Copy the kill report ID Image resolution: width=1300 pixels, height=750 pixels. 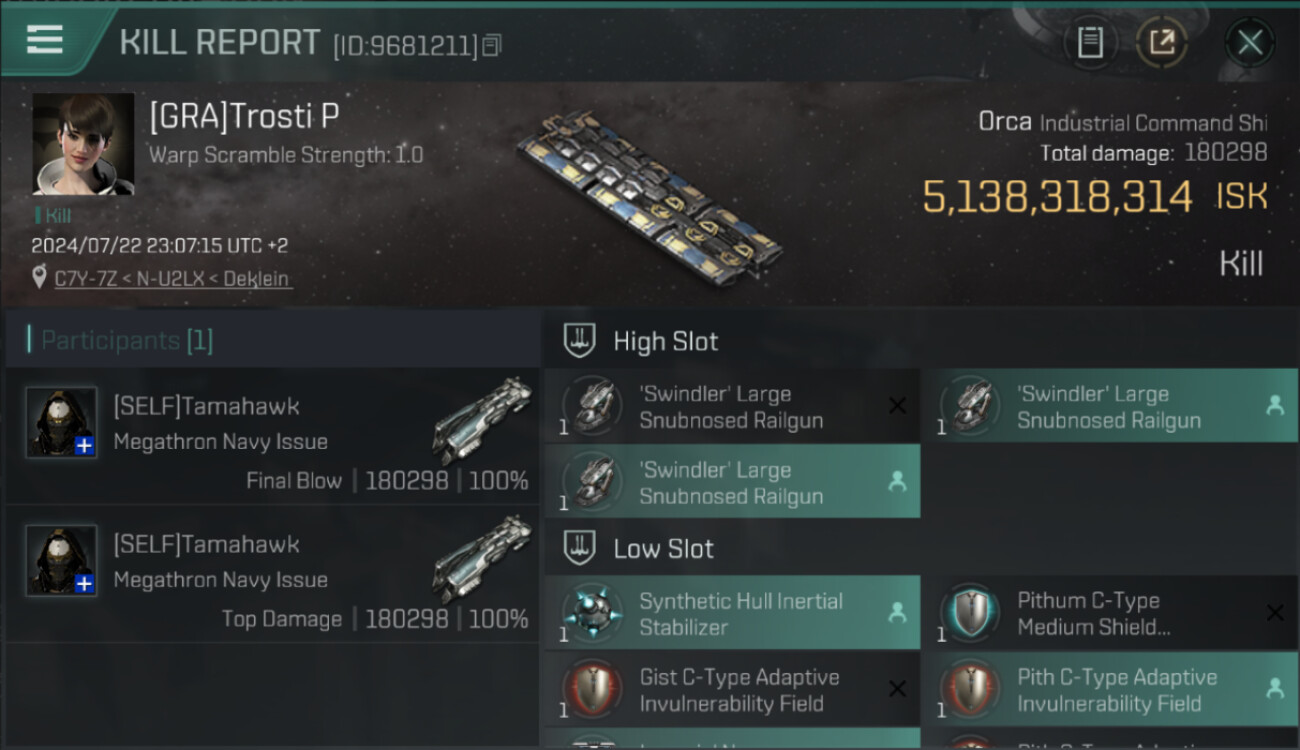[491, 45]
